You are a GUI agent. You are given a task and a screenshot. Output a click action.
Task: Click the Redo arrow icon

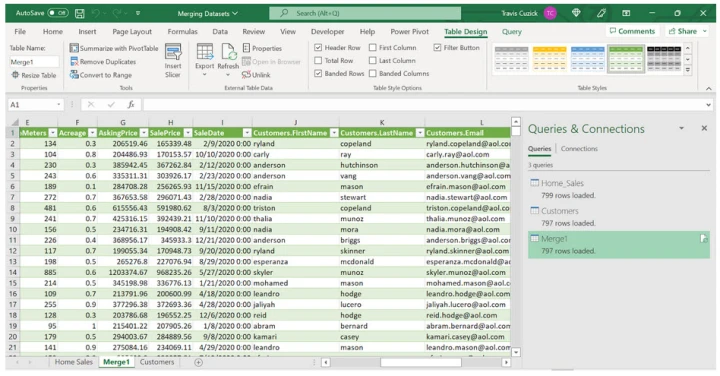117,13
